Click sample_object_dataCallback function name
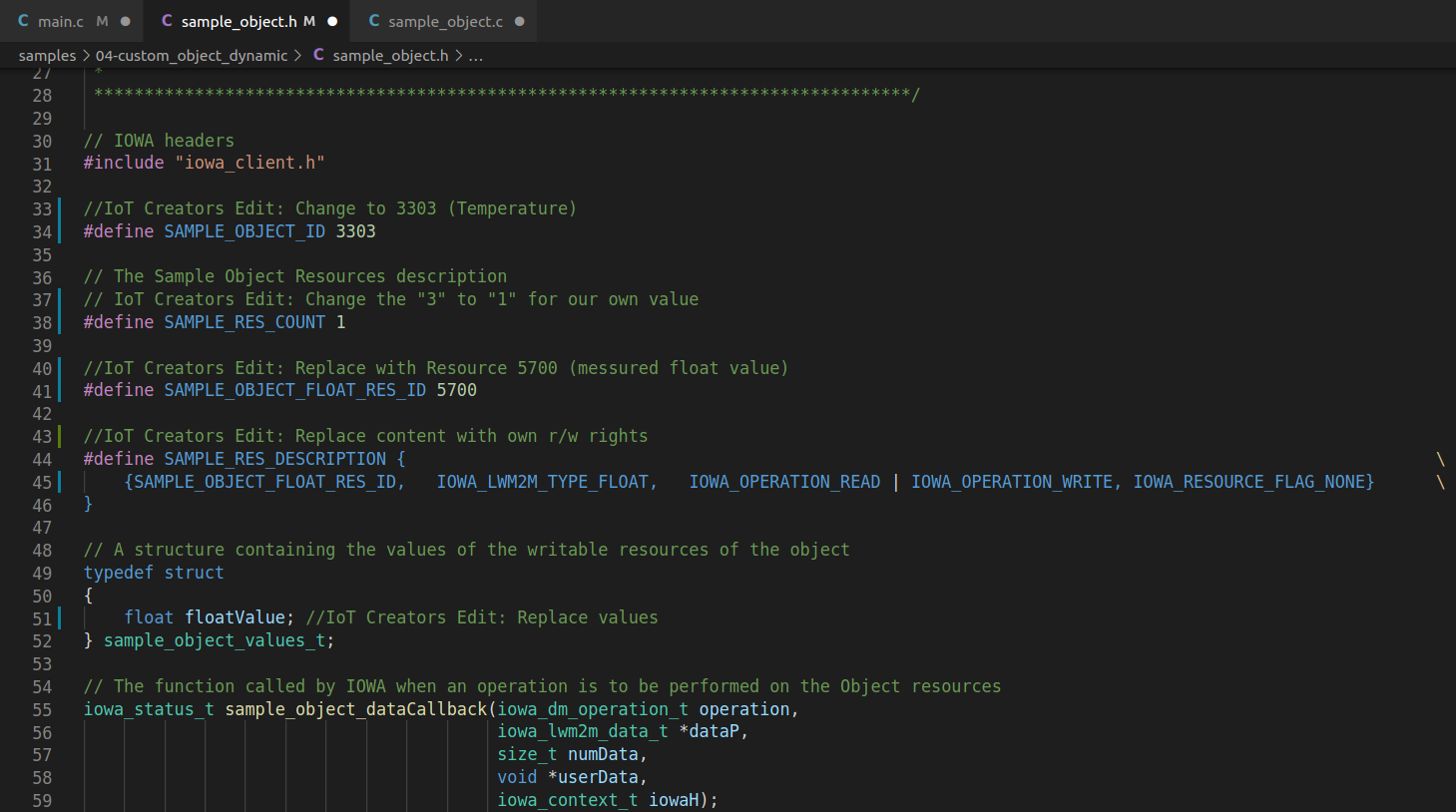The width and height of the screenshot is (1456, 812). tap(356, 709)
